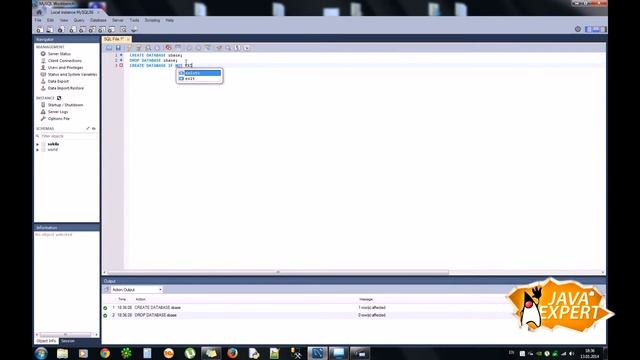
Task: Click the Windows Start button
Action: (41, 353)
